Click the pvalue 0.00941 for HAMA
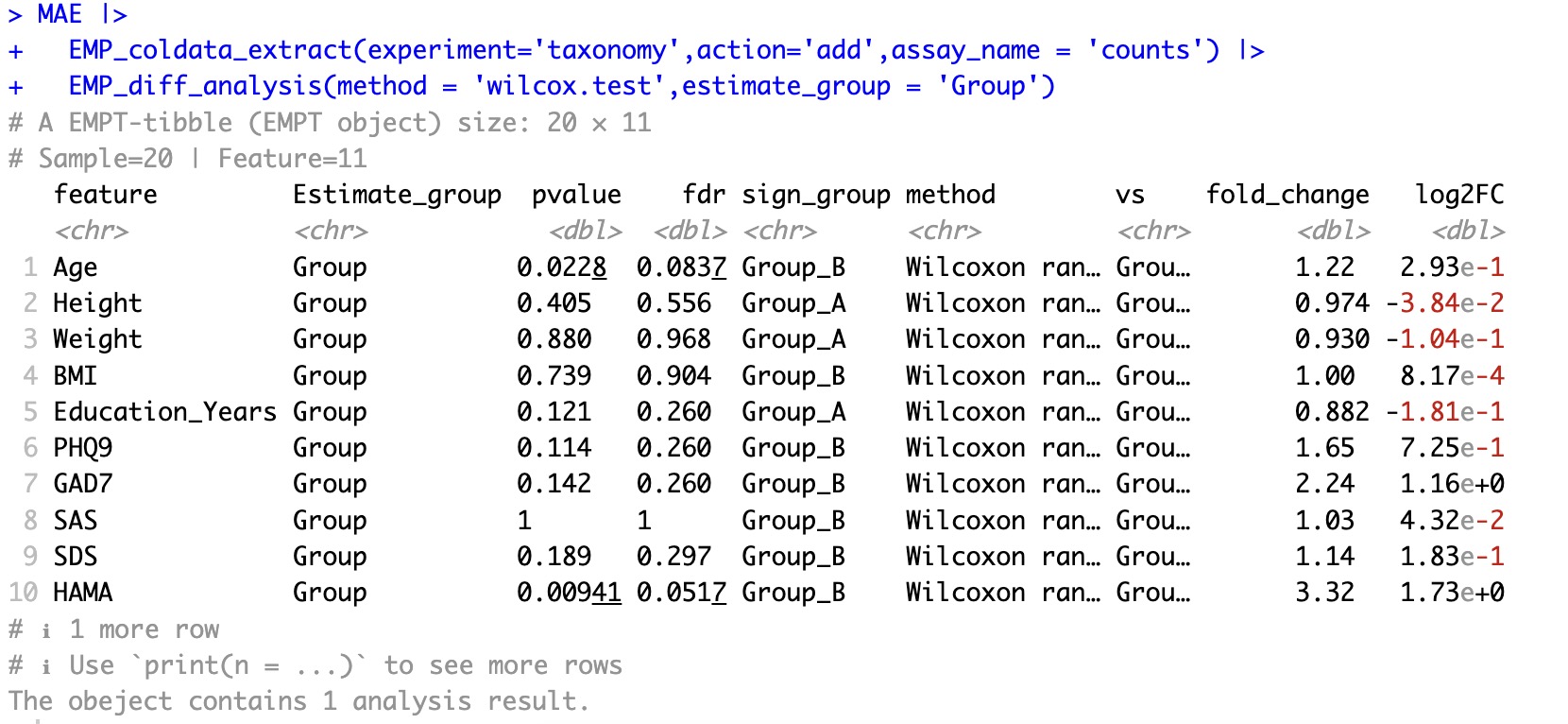Screen dimensions: 1568x724 coord(569,593)
